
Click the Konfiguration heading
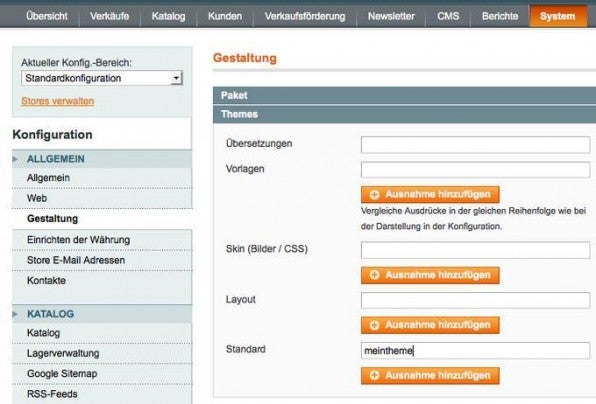(x=52, y=135)
